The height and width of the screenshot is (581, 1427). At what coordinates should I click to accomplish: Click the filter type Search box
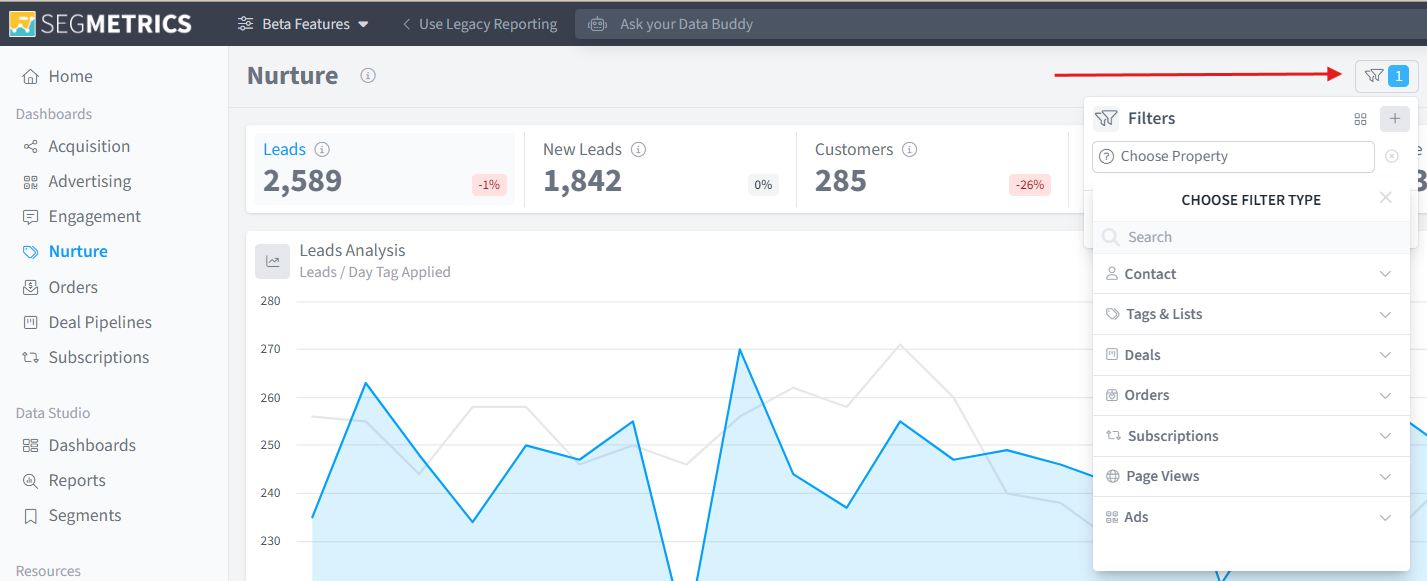click(x=1251, y=237)
